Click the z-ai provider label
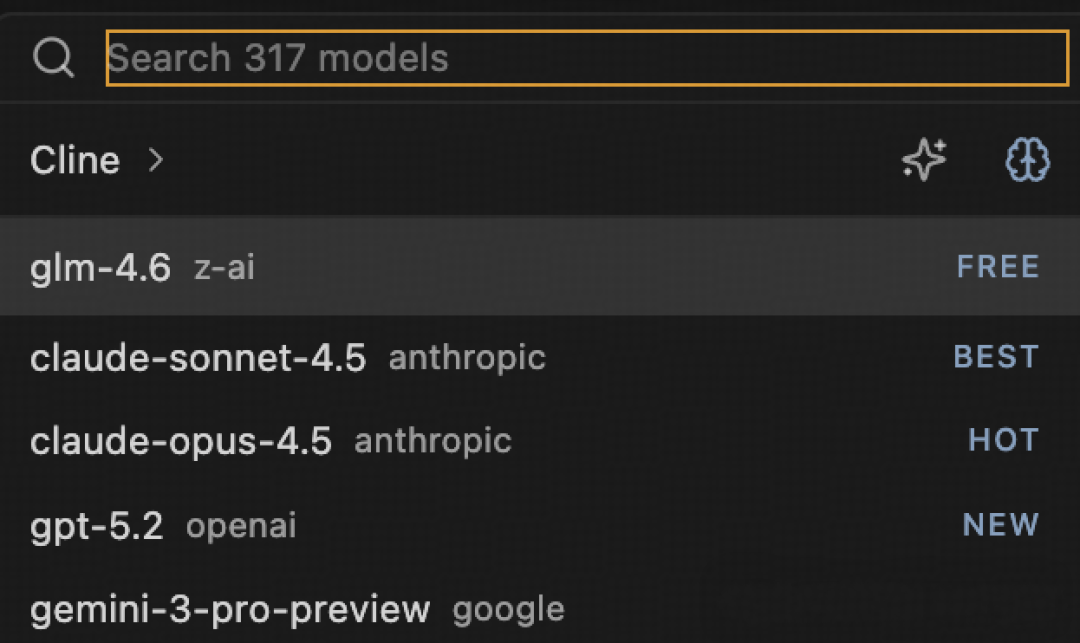 tap(224, 268)
